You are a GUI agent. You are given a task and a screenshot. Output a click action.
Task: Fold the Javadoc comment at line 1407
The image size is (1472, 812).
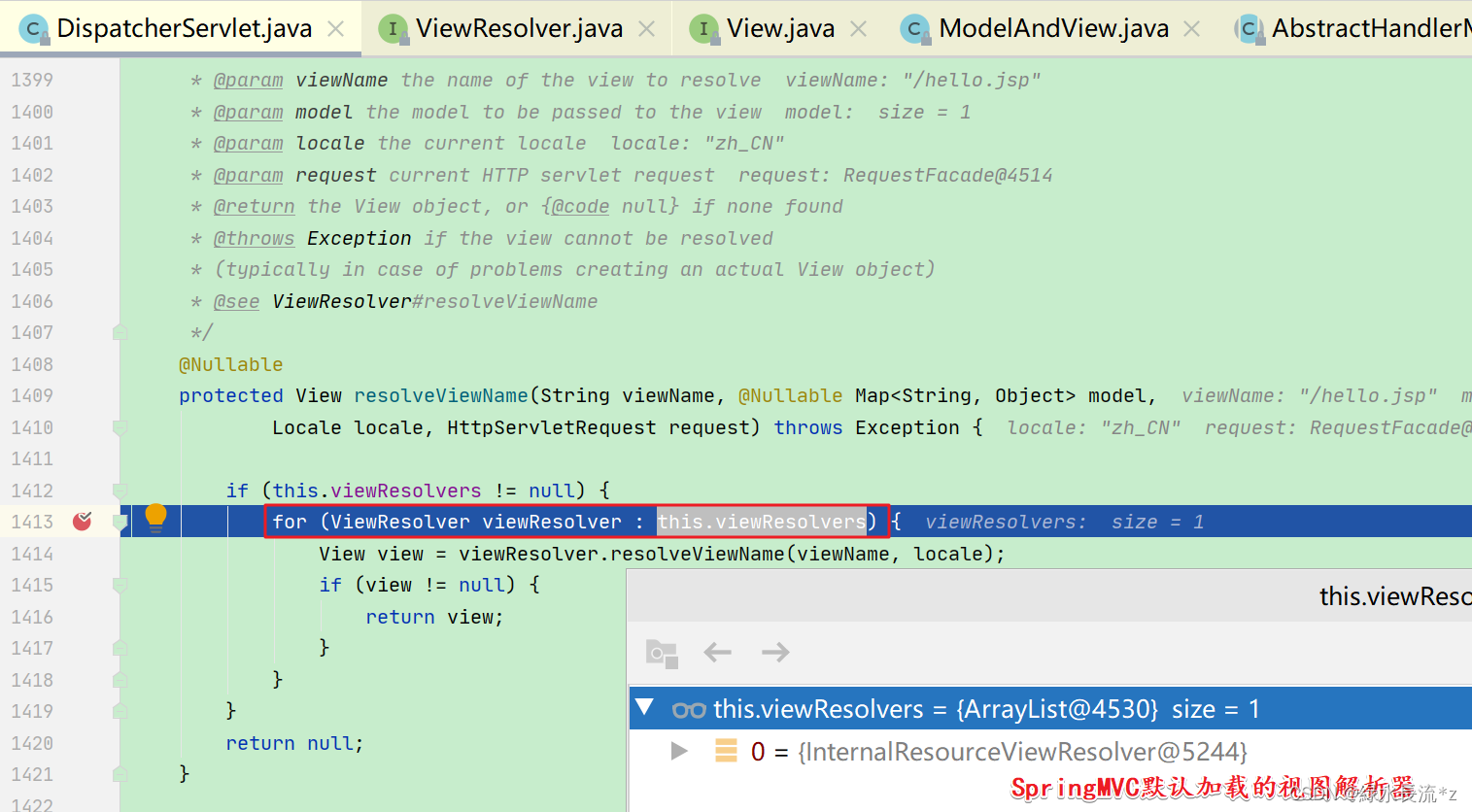(x=120, y=333)
